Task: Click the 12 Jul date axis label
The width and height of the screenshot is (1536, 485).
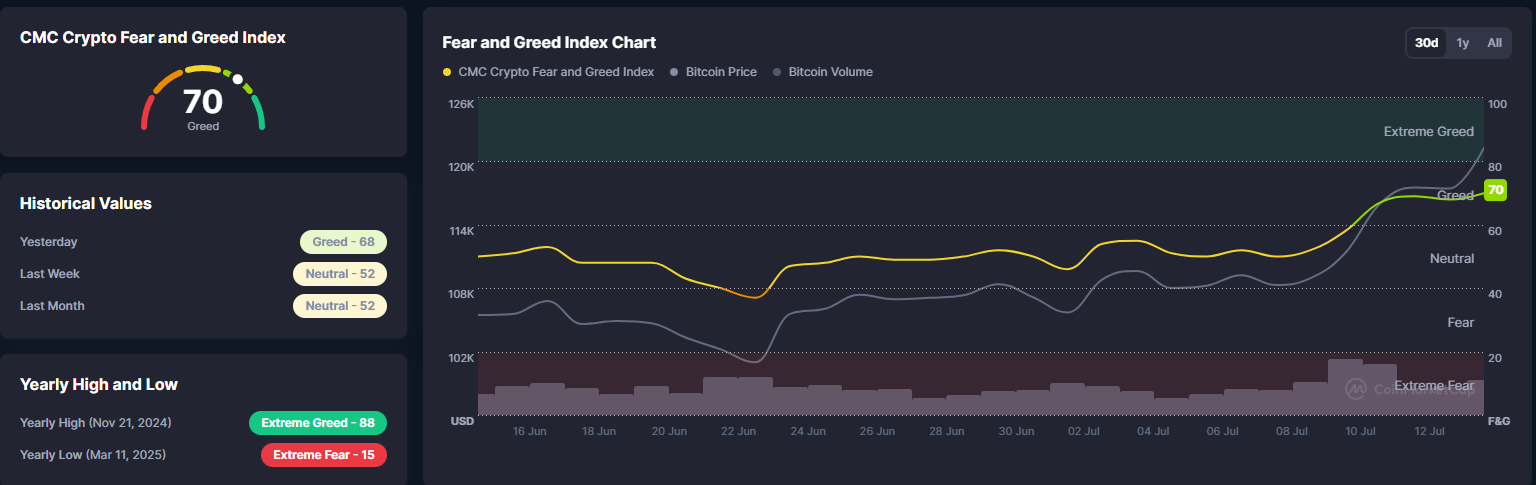Action: [1430, 432]
